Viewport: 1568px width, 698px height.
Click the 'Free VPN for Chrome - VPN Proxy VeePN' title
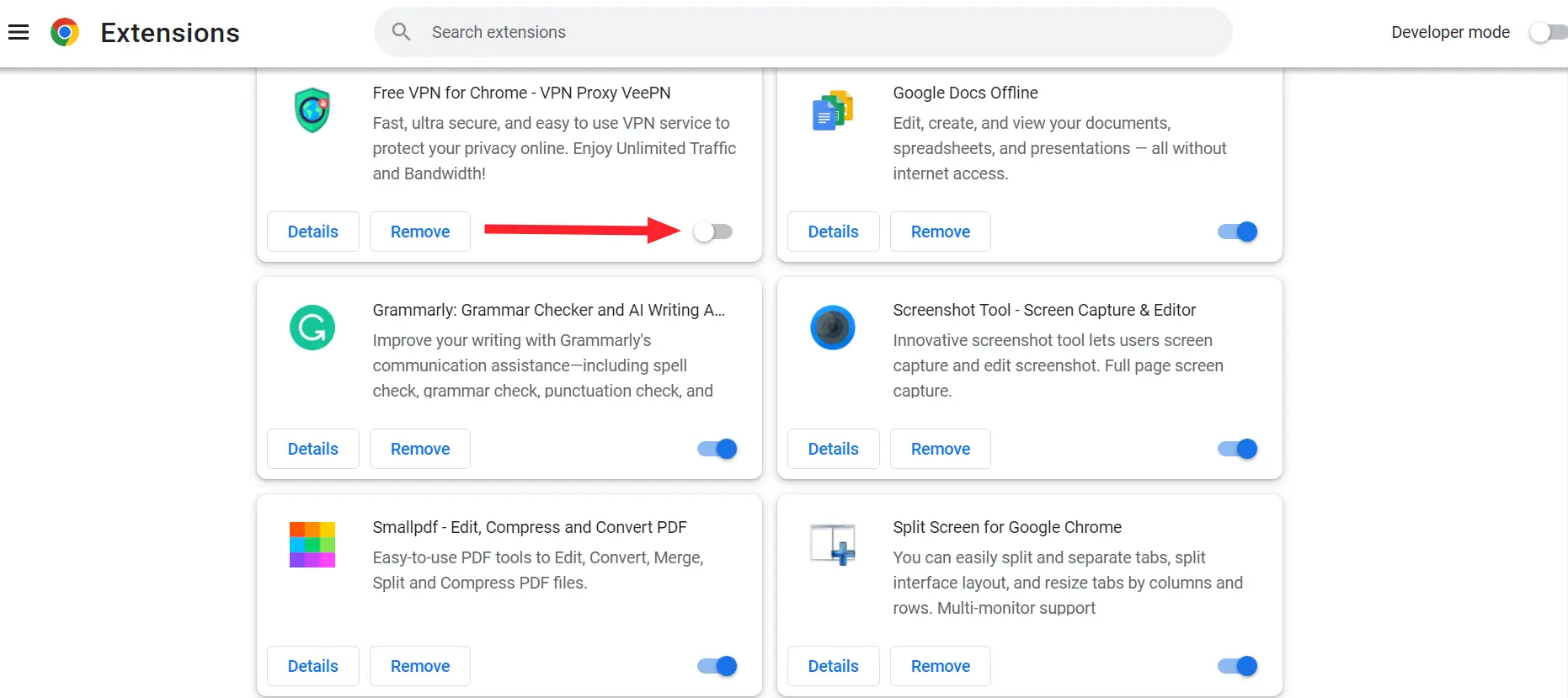coord(522,93)
